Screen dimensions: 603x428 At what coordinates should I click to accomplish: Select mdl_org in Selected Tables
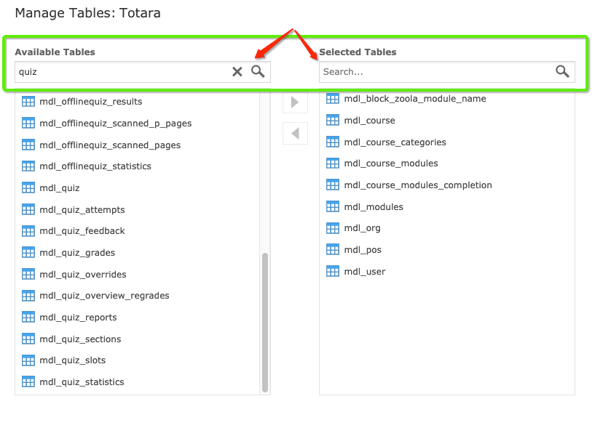coord(362,228)
